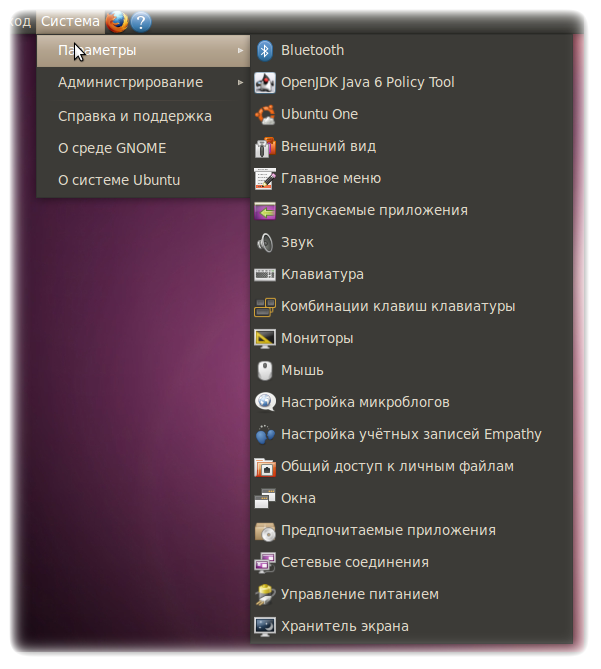Click the monitor icon beside Мониторы
Image resolution: width=601 pixels, height=669 pixels.
point(265,338)
